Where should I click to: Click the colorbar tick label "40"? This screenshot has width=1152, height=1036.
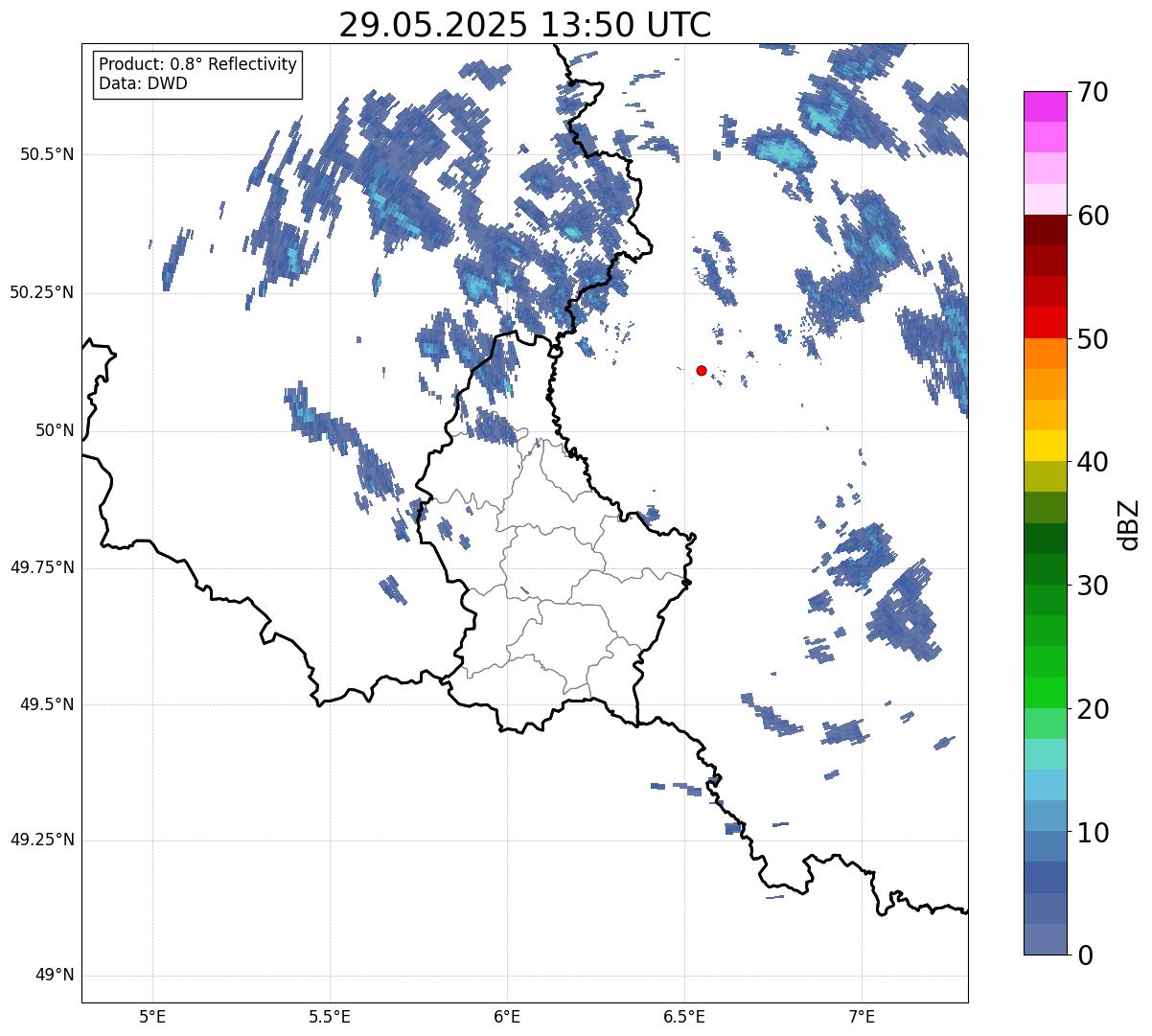click(1093, 462)
